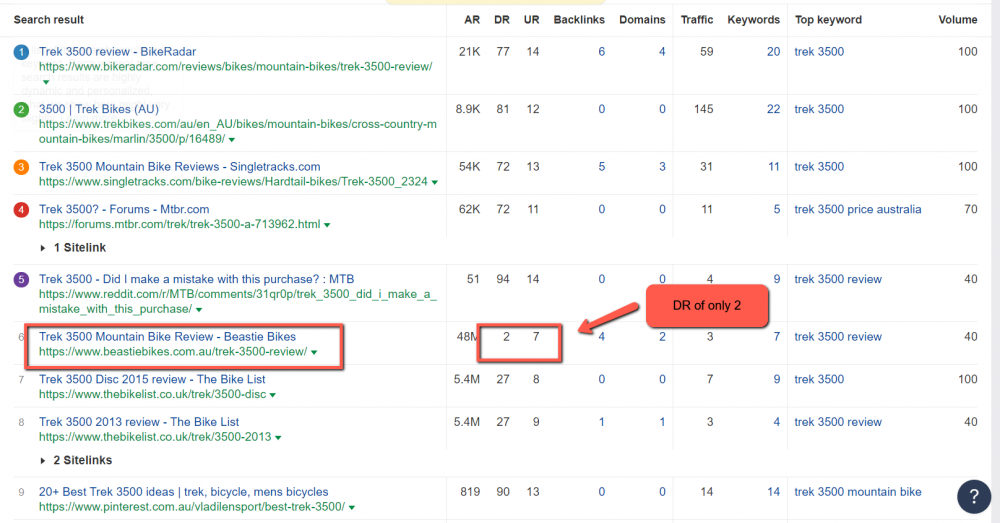Open Trek 3500? Forums Mtbr.com title
The image size is (1000, 523).
(124, 209)
